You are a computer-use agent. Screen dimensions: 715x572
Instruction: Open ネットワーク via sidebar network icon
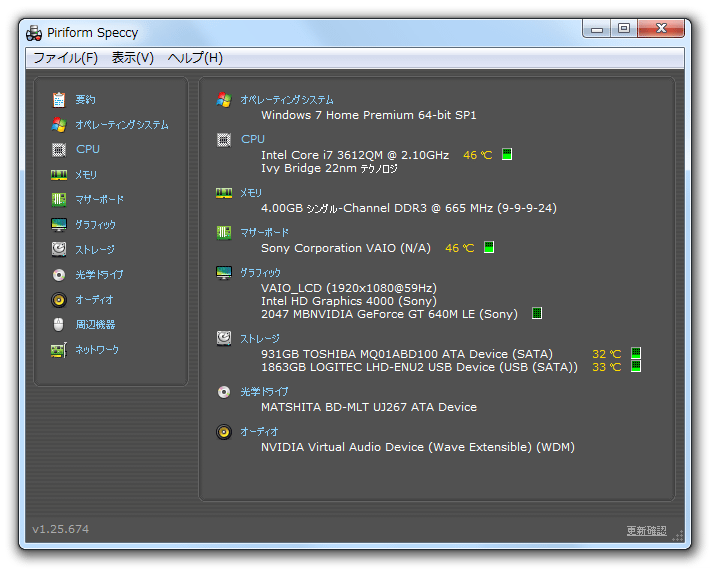point(59,350)
